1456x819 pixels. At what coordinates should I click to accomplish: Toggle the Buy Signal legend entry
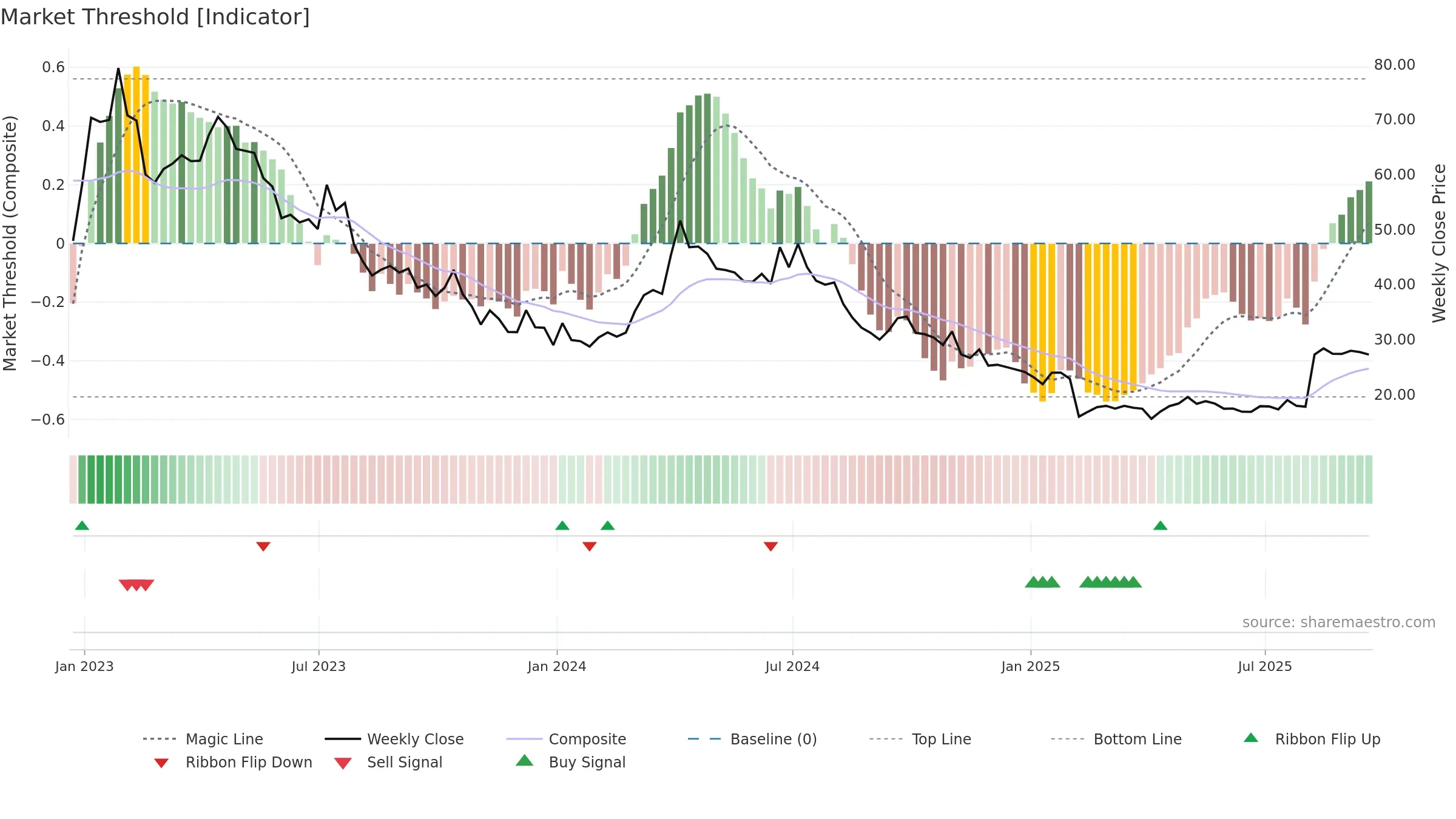(x=570, y=762)
